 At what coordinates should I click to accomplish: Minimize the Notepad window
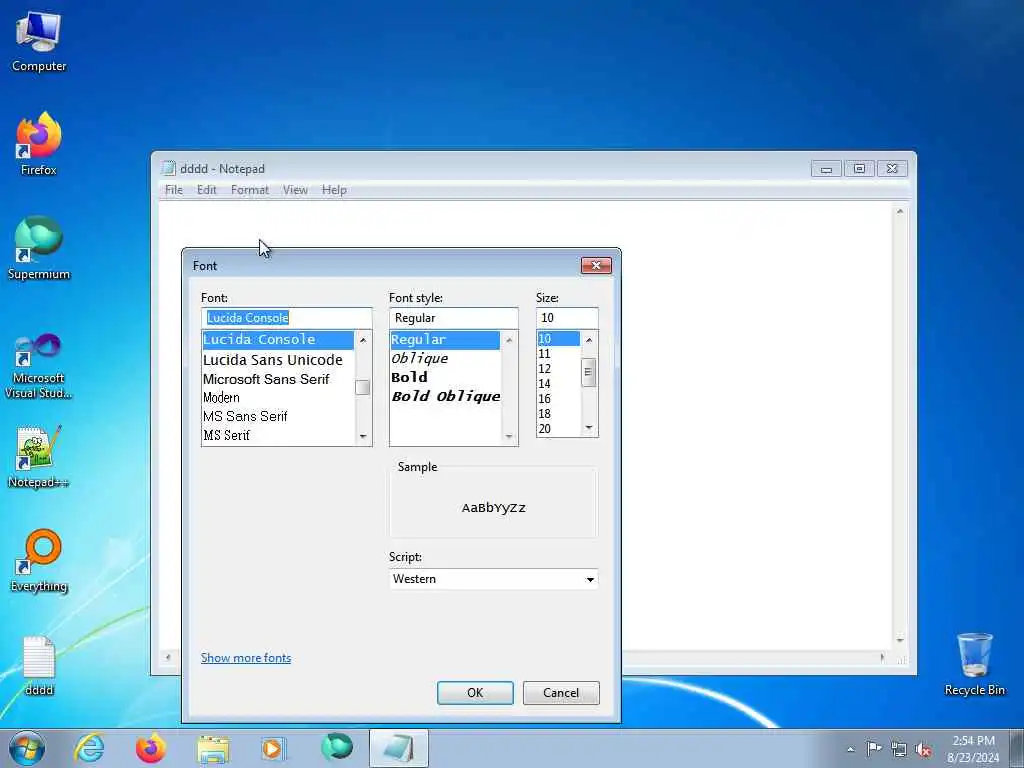tap(826, 169)
